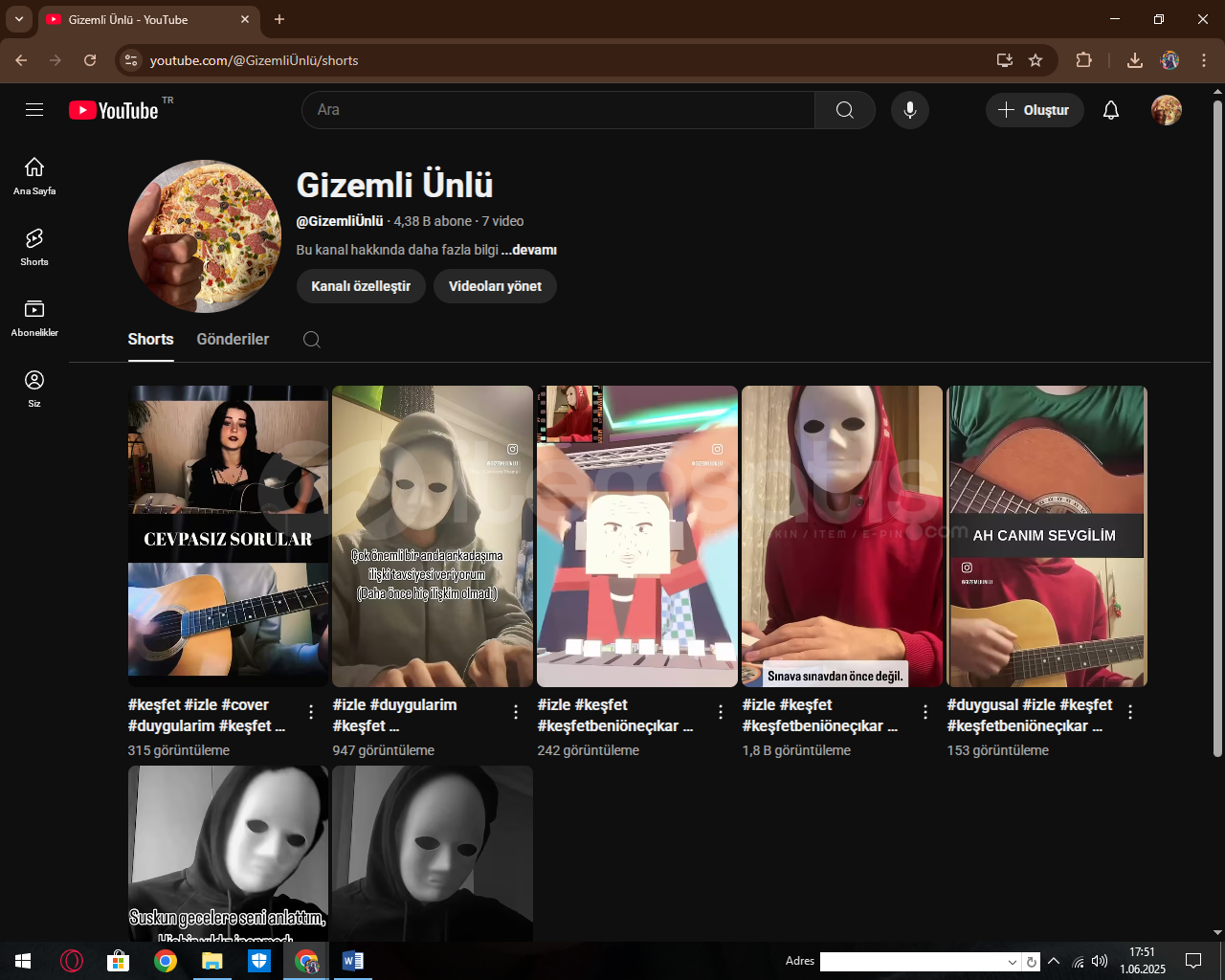Image resolution: width=1225 pixels, height=980 pixels.
Task: Open action center notification icon
Action: [x=1193, y=961]
